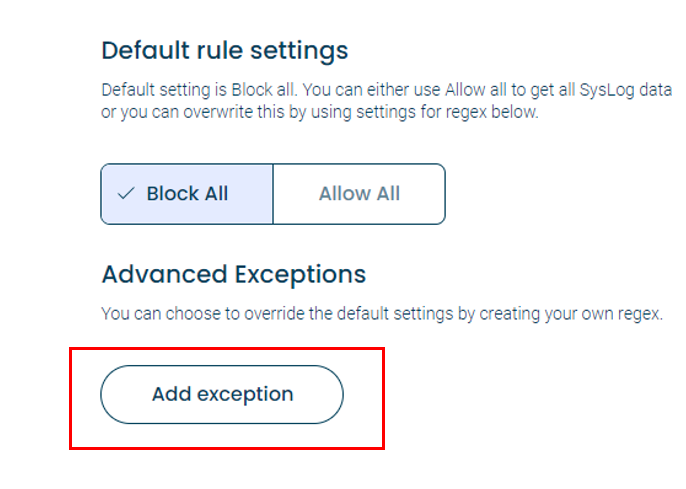Click the Add exception button
The image size is (686, 489).
[x=222, y=395]
